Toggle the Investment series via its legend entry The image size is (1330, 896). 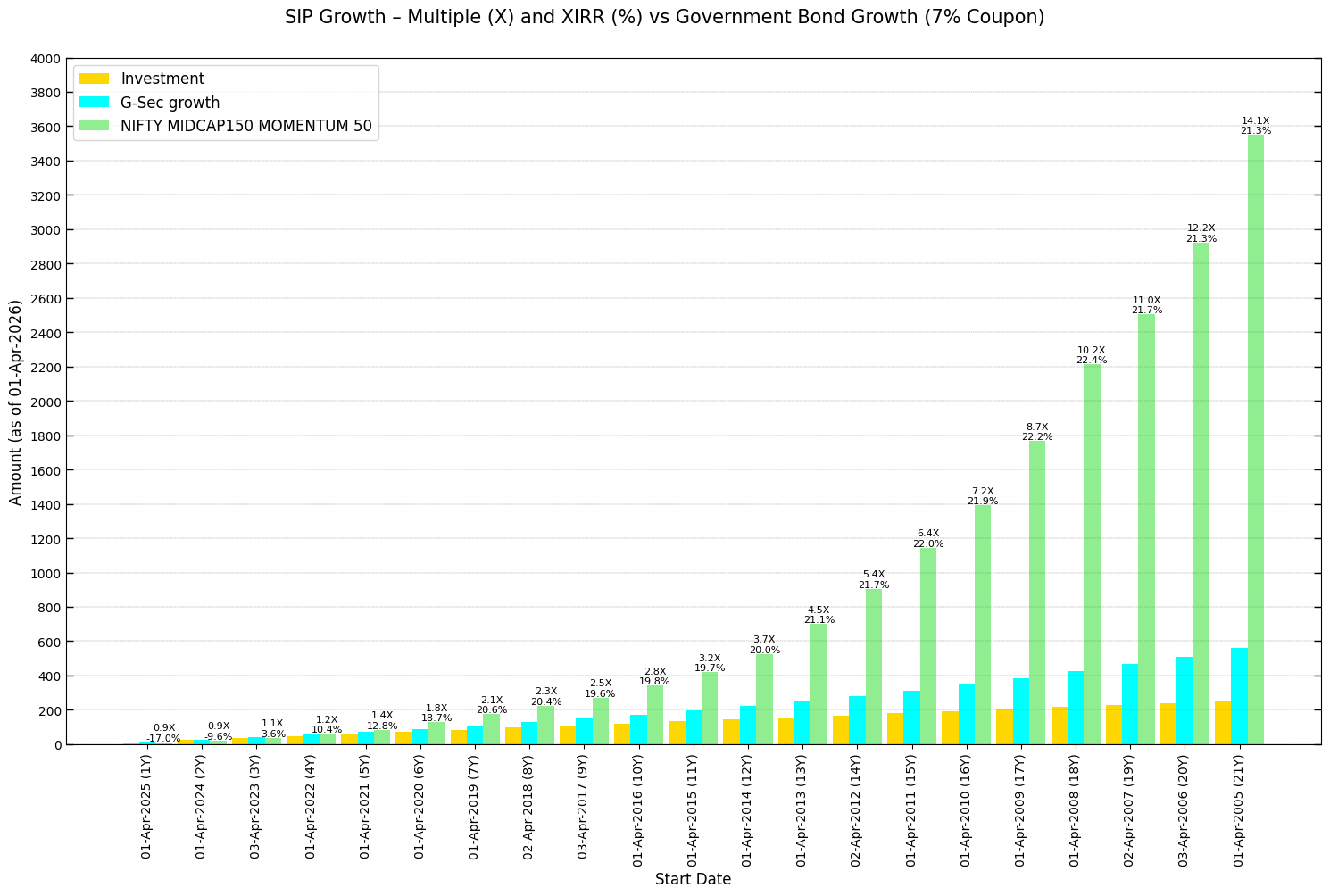coord(164,78)
